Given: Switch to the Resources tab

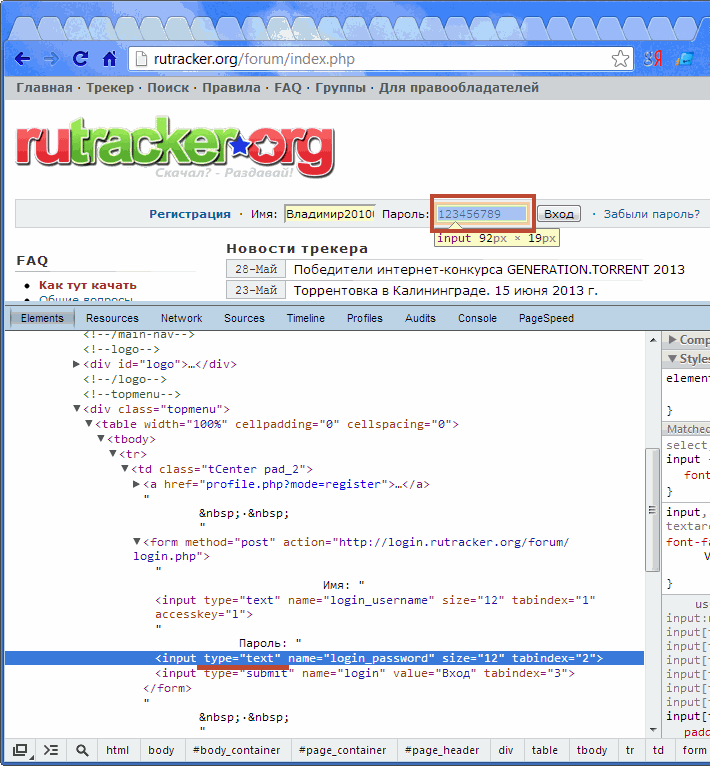Looking at the screenshot, I should tap(112, 318).
